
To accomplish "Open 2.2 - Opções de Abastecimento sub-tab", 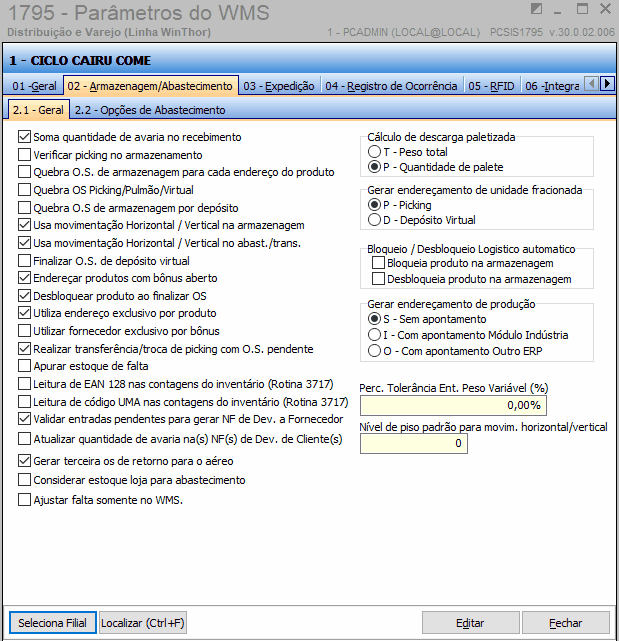I will coord(150,110).
